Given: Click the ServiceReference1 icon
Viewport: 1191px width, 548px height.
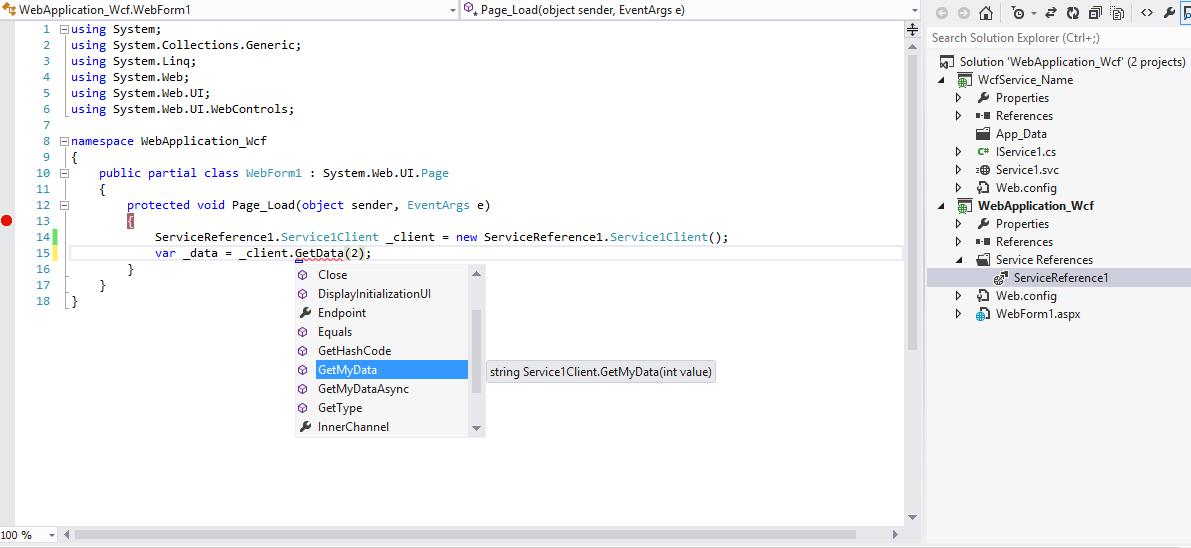Looking at the screenshot, I should click(1001, 278).
